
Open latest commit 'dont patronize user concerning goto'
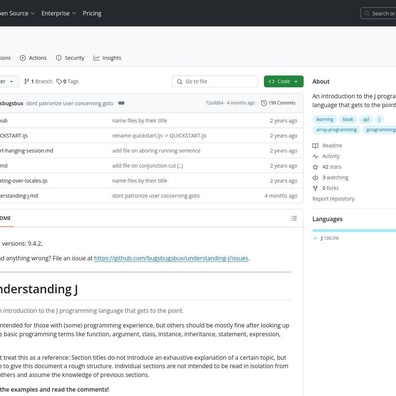point(70,103)
